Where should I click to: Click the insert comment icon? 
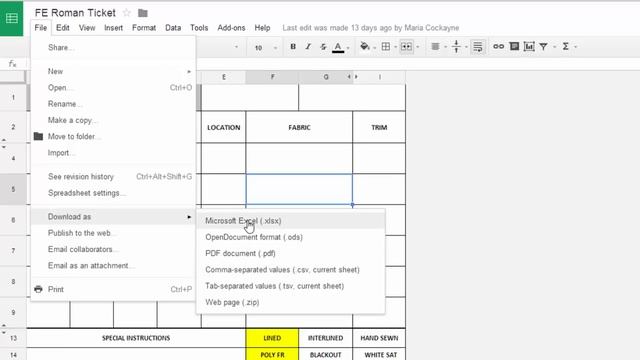(x=514, y=47)
